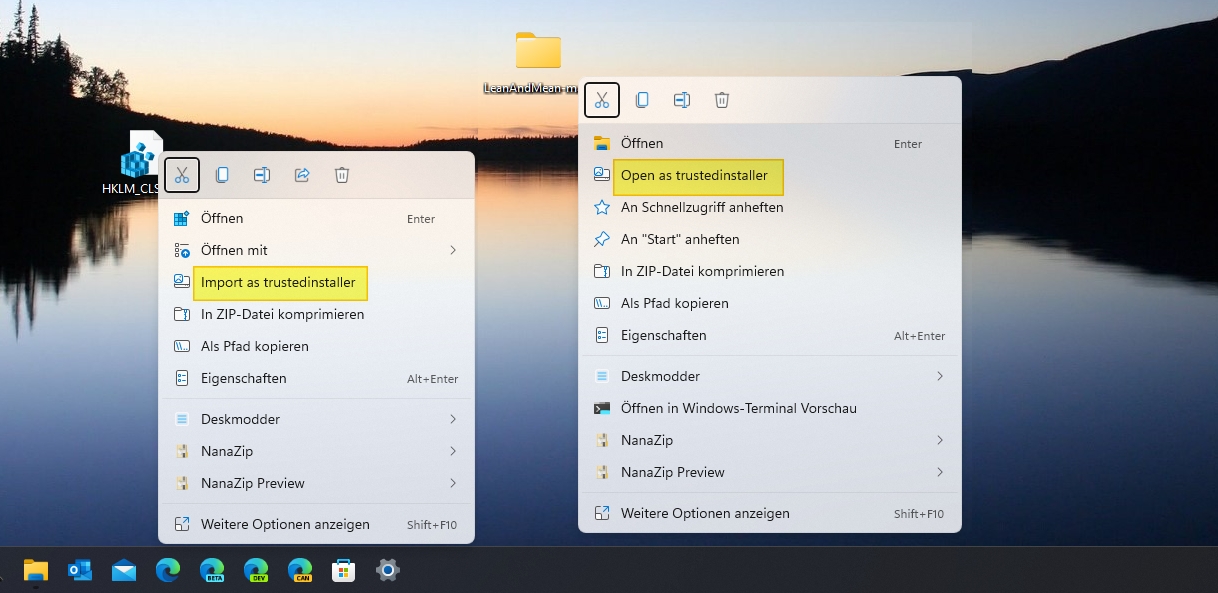Click Rename icon in left context menu

pos(262,175)
